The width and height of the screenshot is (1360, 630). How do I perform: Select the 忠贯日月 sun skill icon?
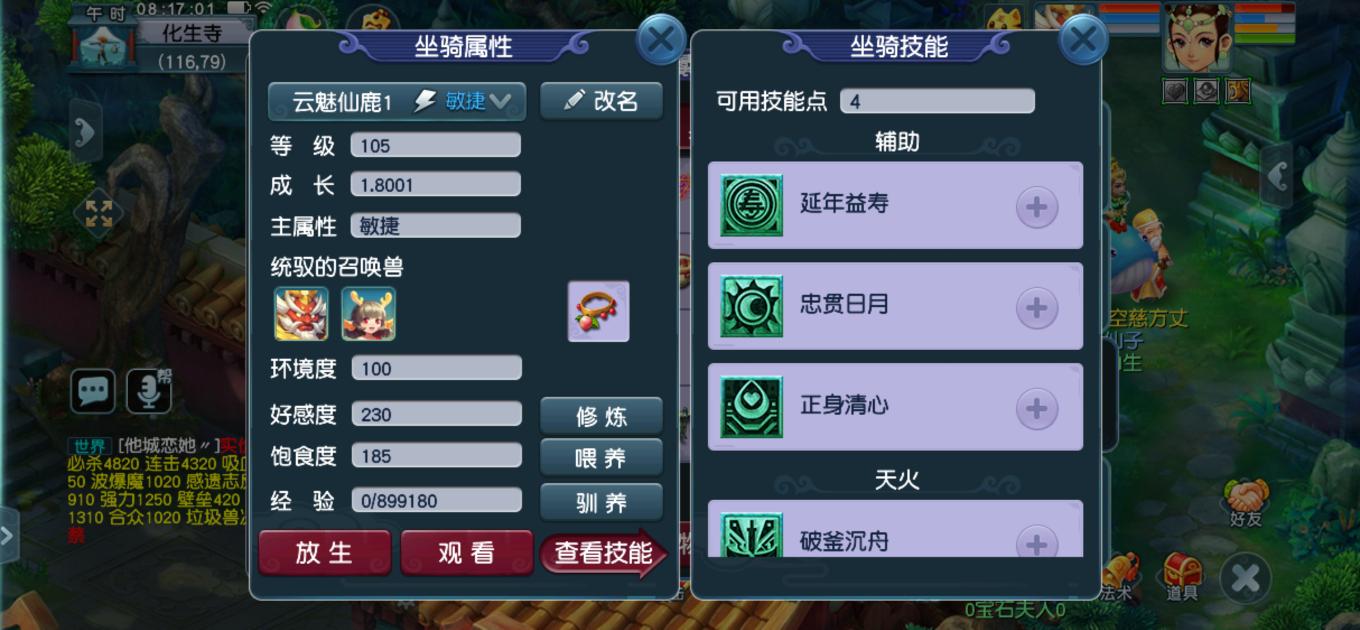point(752,306)
